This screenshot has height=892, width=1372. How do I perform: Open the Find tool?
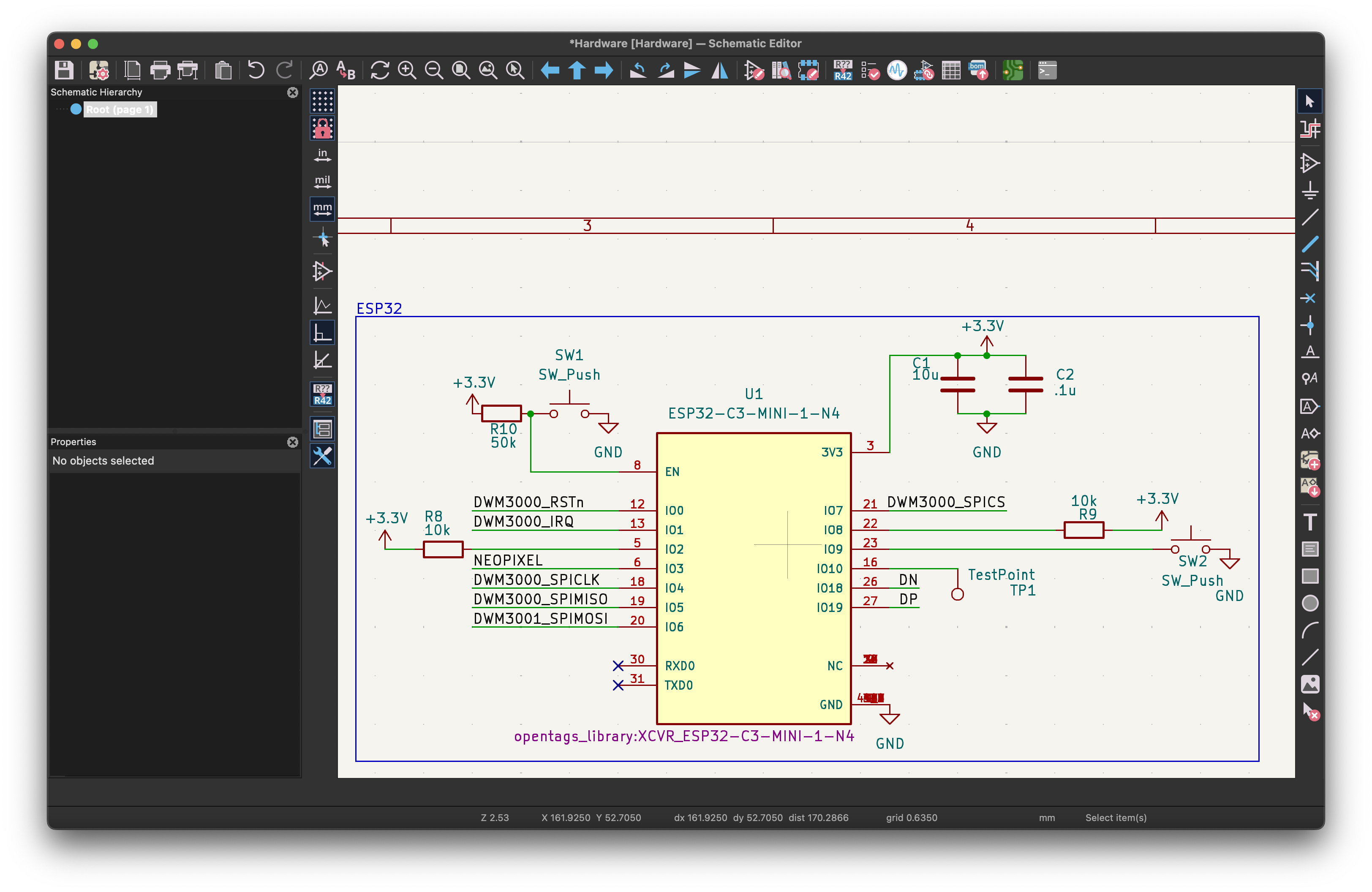point(318,70)
